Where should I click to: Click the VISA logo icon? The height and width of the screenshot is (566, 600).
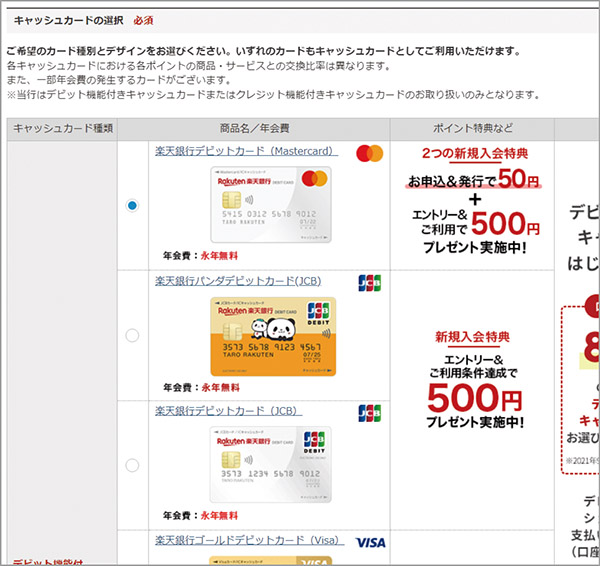(x=369, y=542)
